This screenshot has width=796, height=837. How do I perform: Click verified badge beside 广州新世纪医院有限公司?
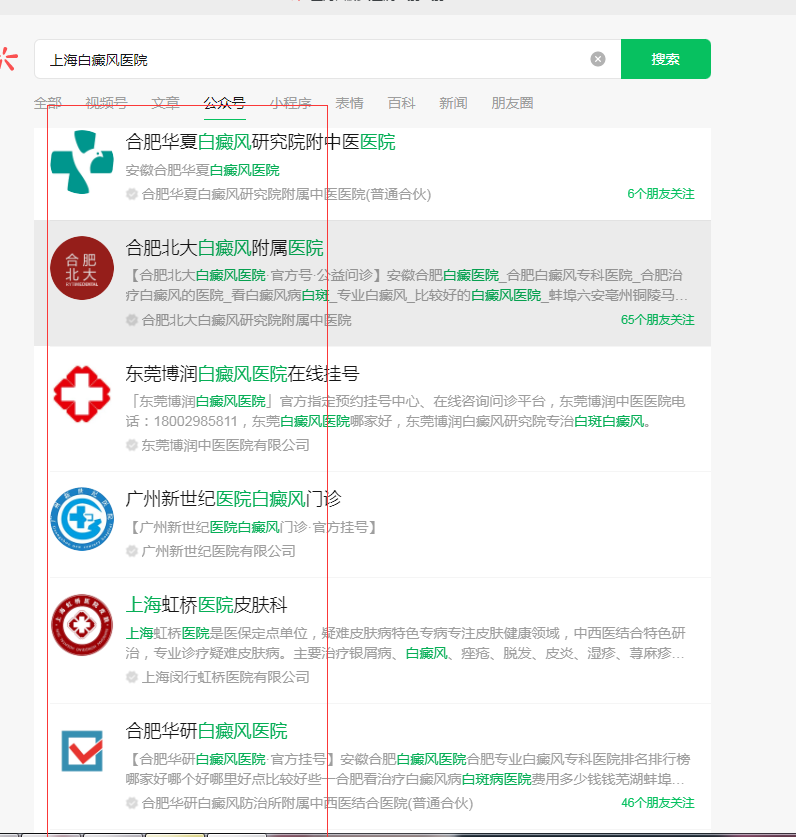click(132, 551)
